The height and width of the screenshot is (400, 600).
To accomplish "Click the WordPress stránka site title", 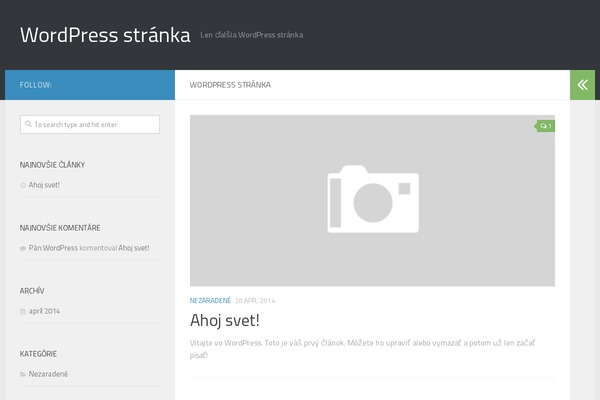I will [105, 35].
